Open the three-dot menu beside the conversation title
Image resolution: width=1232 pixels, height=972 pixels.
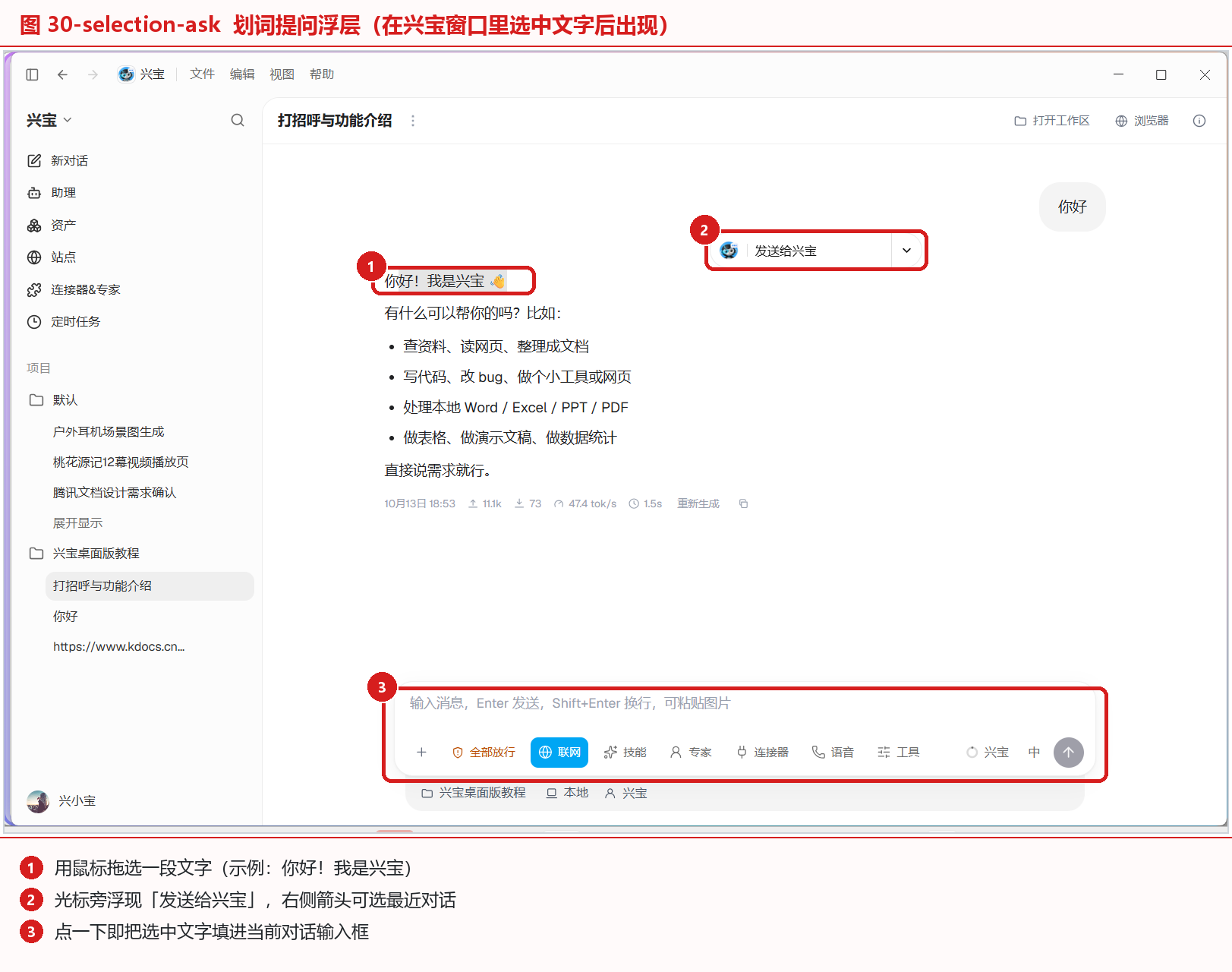tap(413, 121)
